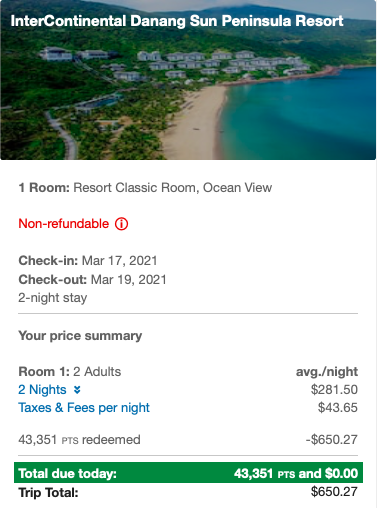Click the $43.65 taxes amount
Viewport: 377px width, 508px height.
pyautogui.click(x=338, y=408)
